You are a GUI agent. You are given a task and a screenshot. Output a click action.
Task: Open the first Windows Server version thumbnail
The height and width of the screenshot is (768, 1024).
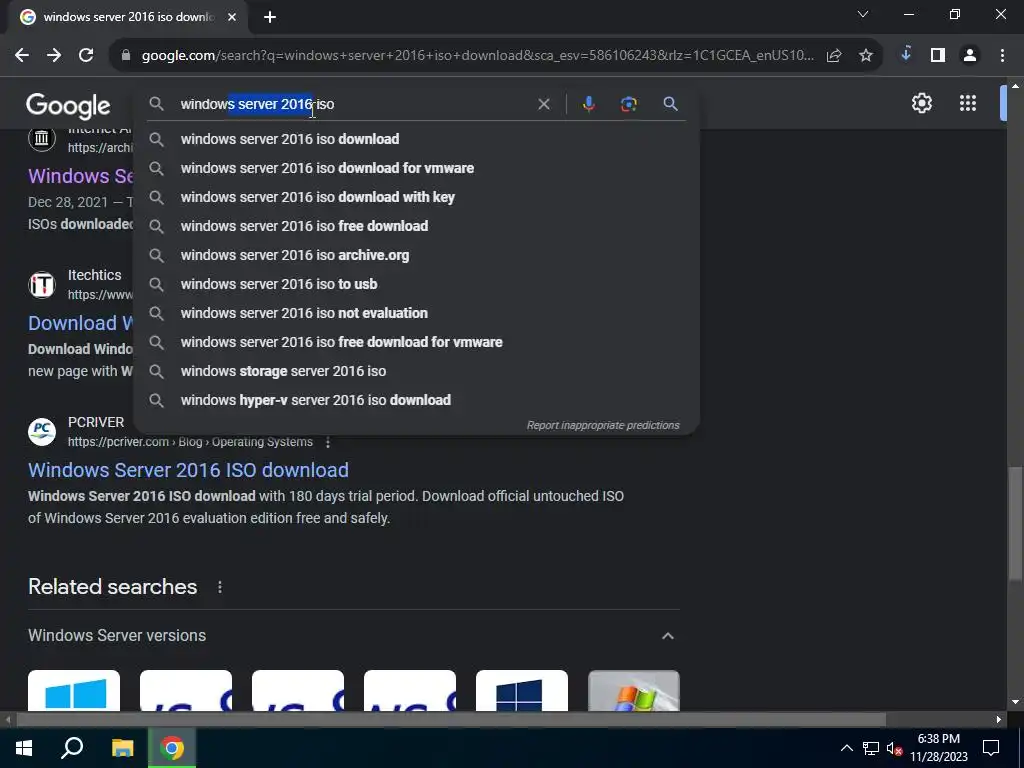click(x=74, y=690)
